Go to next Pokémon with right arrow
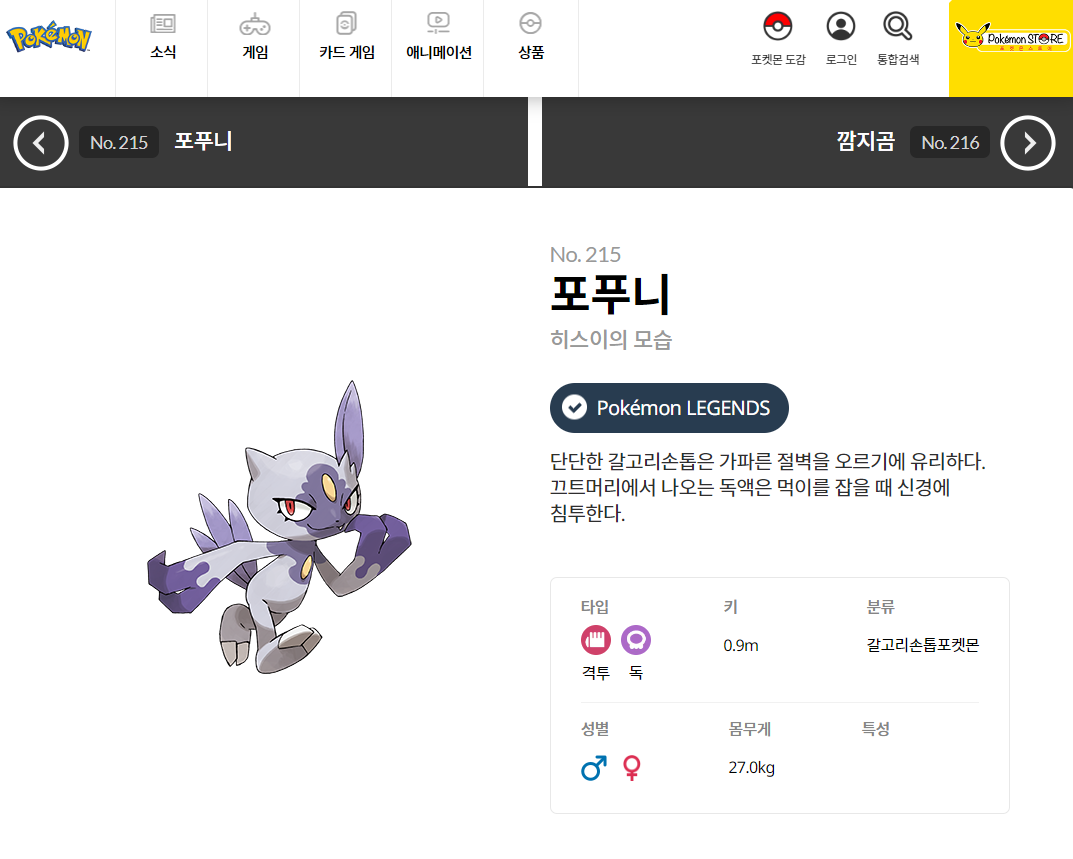1073x859 pixels. 1028,142
